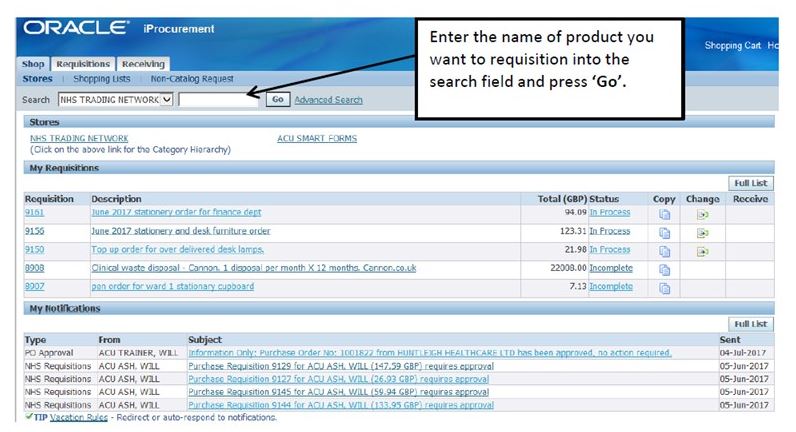The width and height of the screenshot is (796, 432).
Task: Open requisition number 9161
Action: click(35, 212)
